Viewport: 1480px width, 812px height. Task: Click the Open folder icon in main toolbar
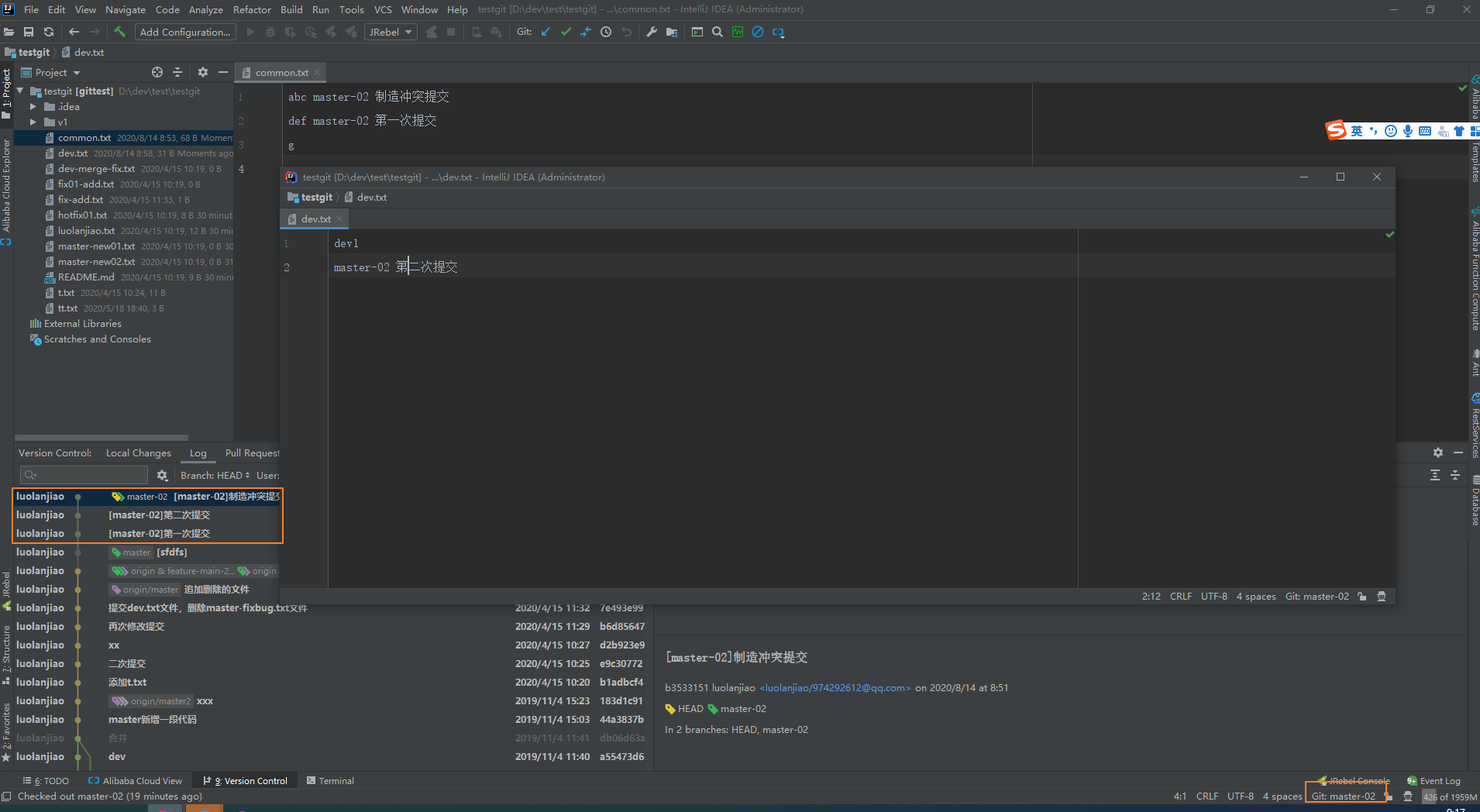point(9,32)
